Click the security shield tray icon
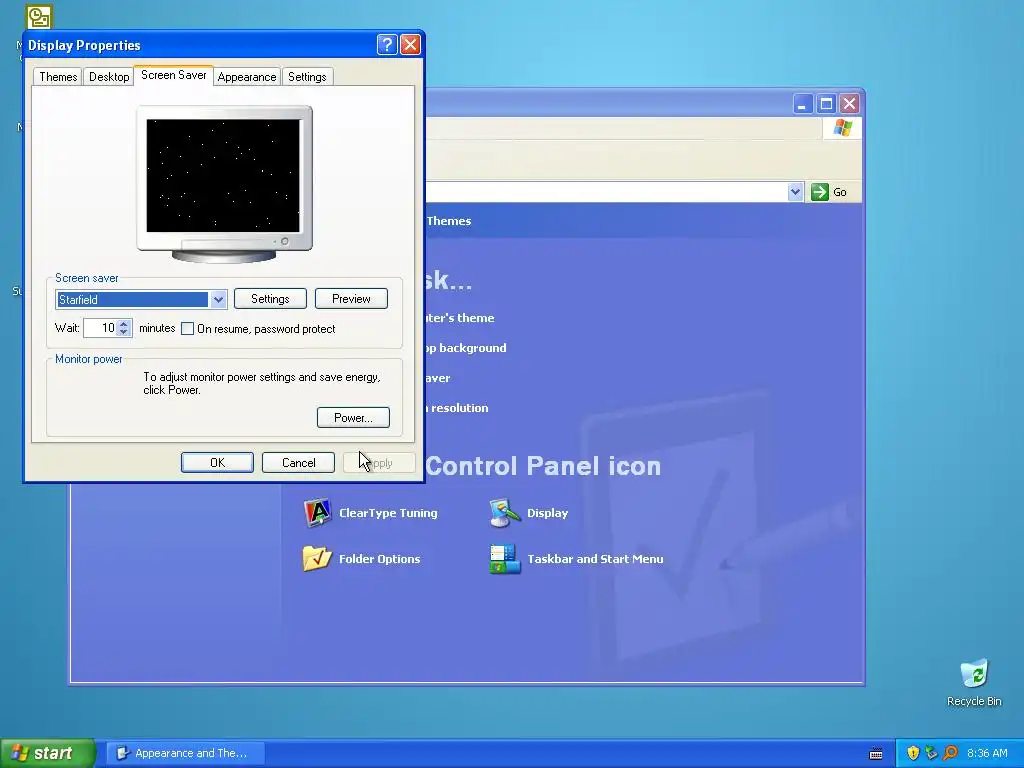This screenshot has height=768, width=1024. pos(913,753)
